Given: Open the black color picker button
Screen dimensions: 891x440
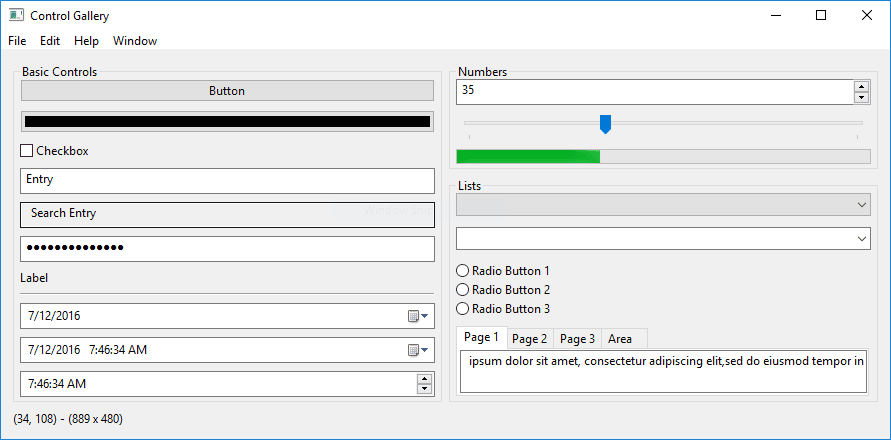Looking at the screenshot, I should (x=227, y=122).
